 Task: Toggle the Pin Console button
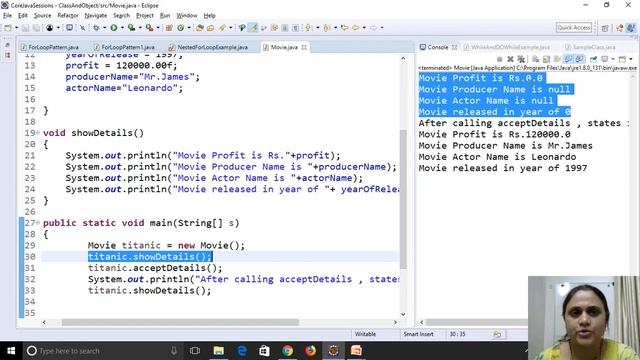pyautogui.click(x=594, y=59)
